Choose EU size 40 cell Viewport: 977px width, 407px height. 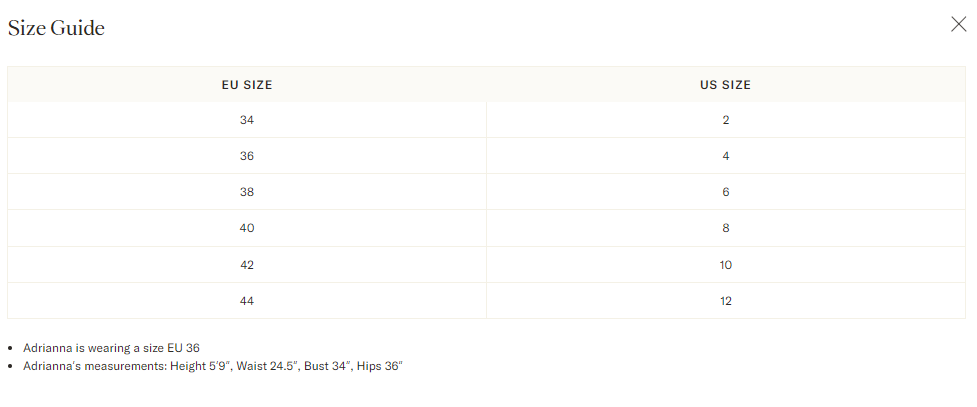coord(247,228)
